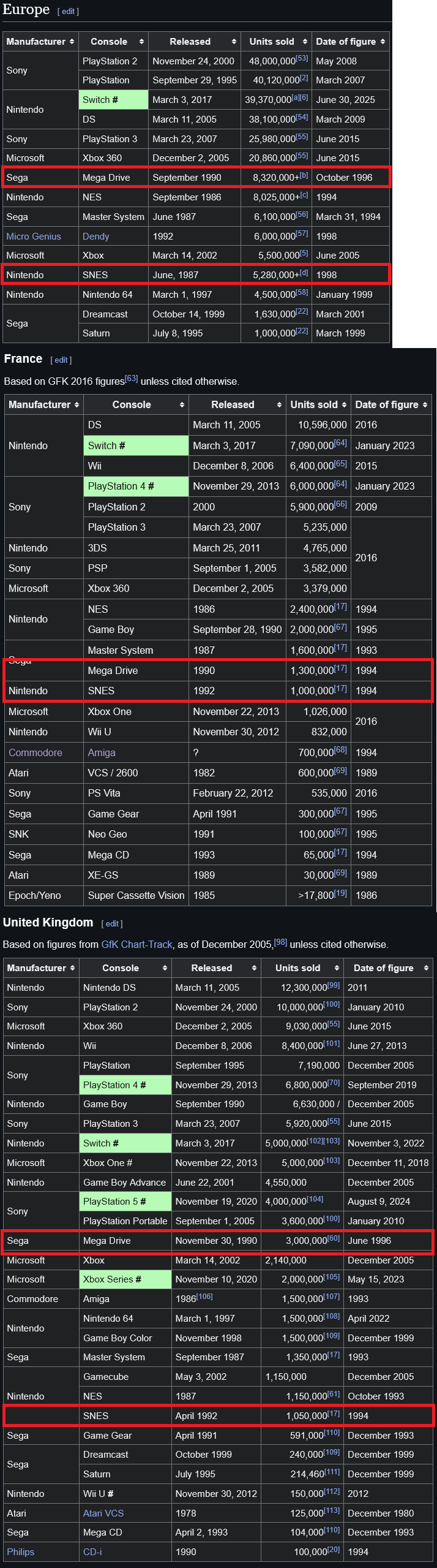
Task: Sort United Kingdom table by Released arrow
Action: [254, 968]
